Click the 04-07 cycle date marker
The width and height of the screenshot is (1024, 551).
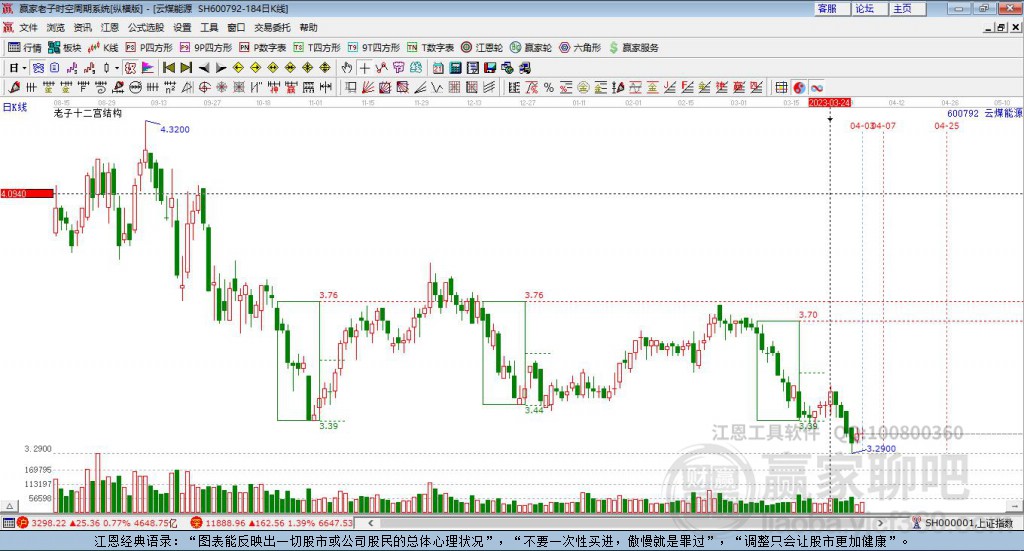click(884, 125)
